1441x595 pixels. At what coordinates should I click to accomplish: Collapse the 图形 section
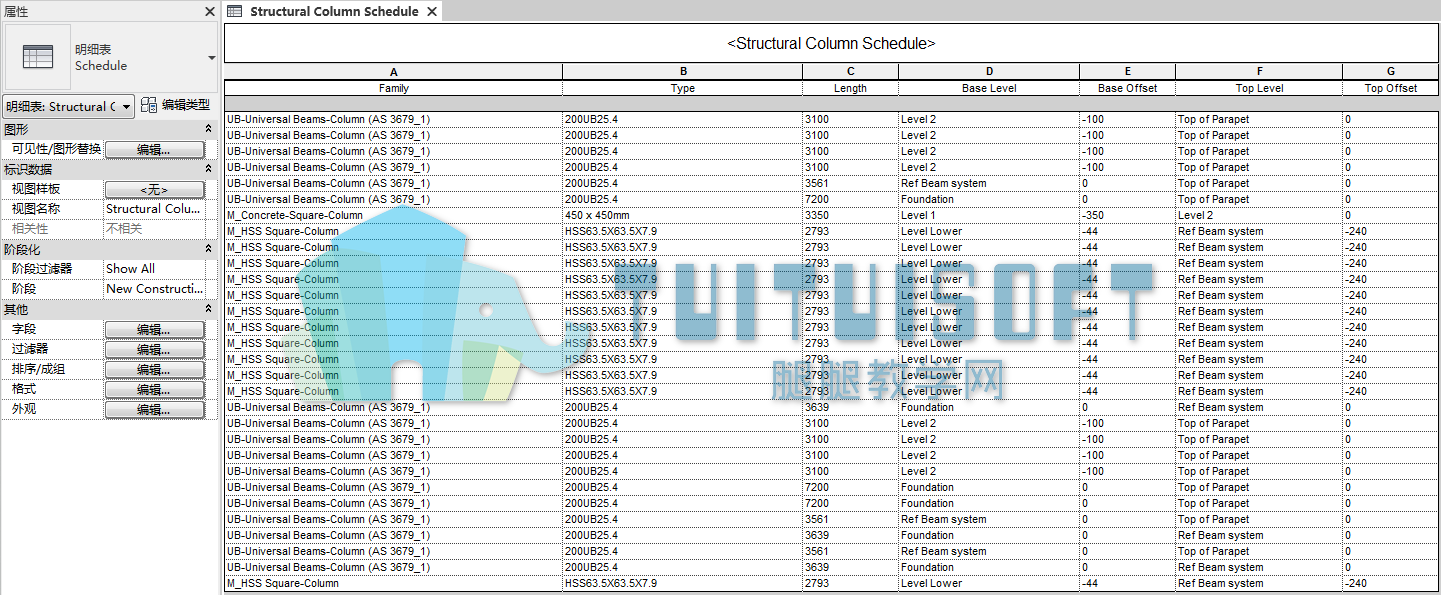click(x=208, y=129)
